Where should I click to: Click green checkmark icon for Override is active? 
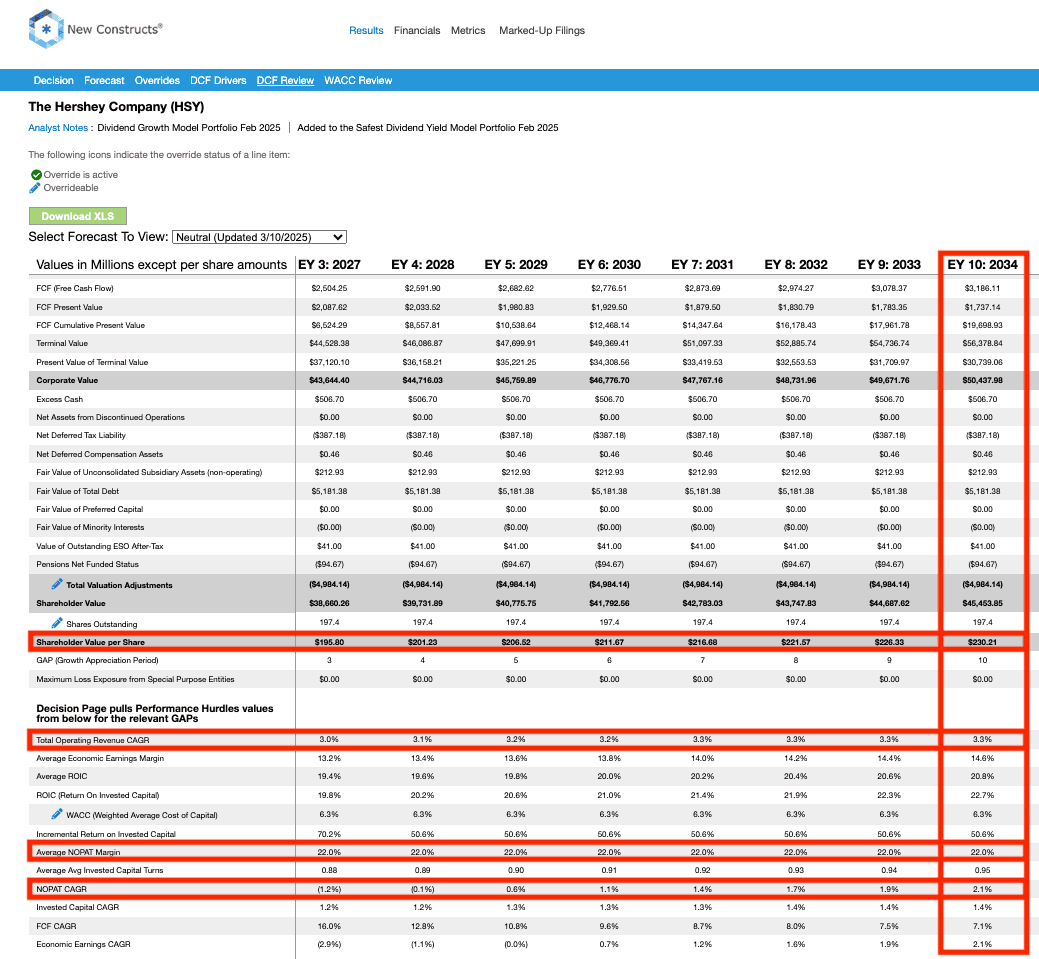point(36,175)
